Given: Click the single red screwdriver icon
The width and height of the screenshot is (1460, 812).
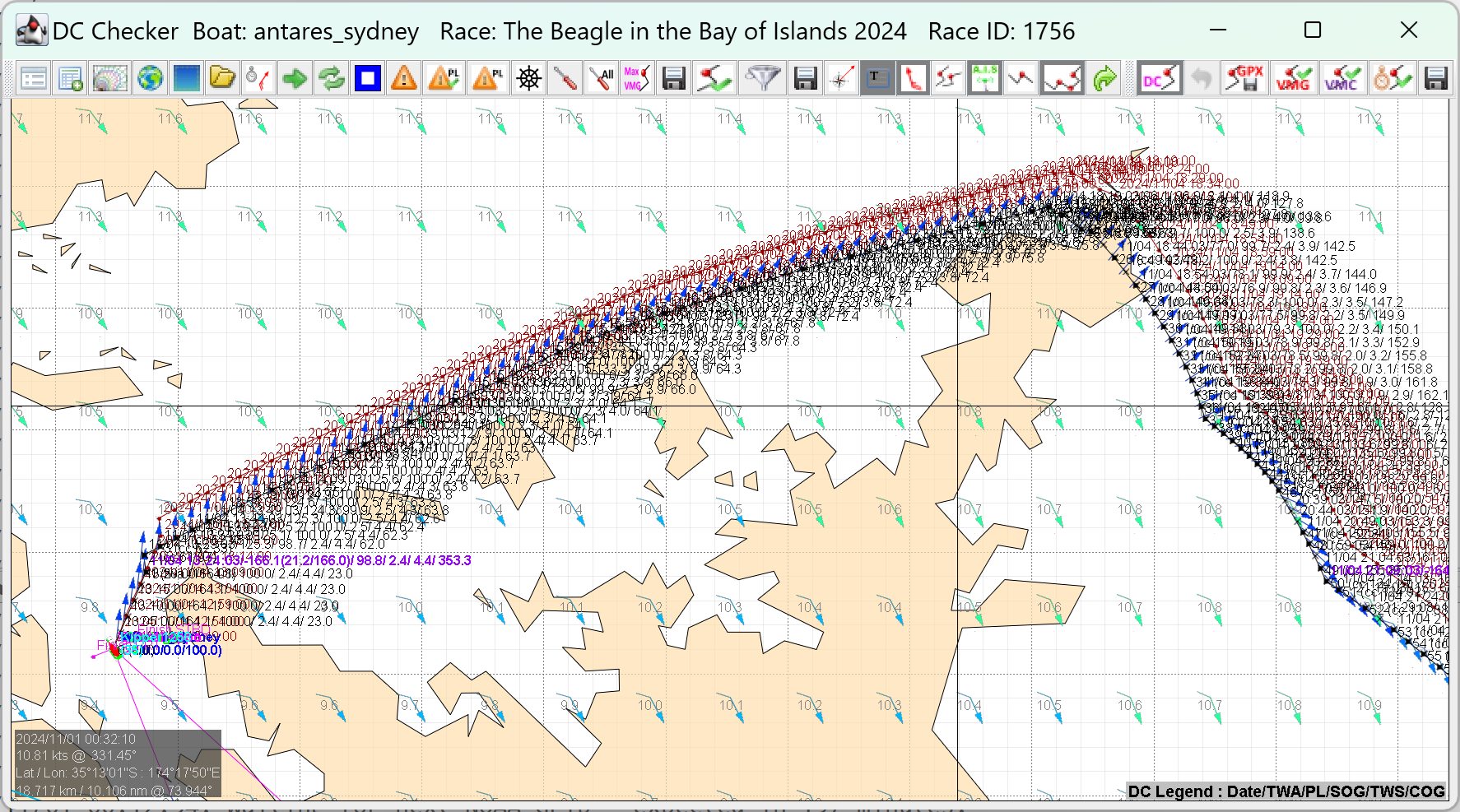Looking at the screenshot, I should click(x=565, y=79).
